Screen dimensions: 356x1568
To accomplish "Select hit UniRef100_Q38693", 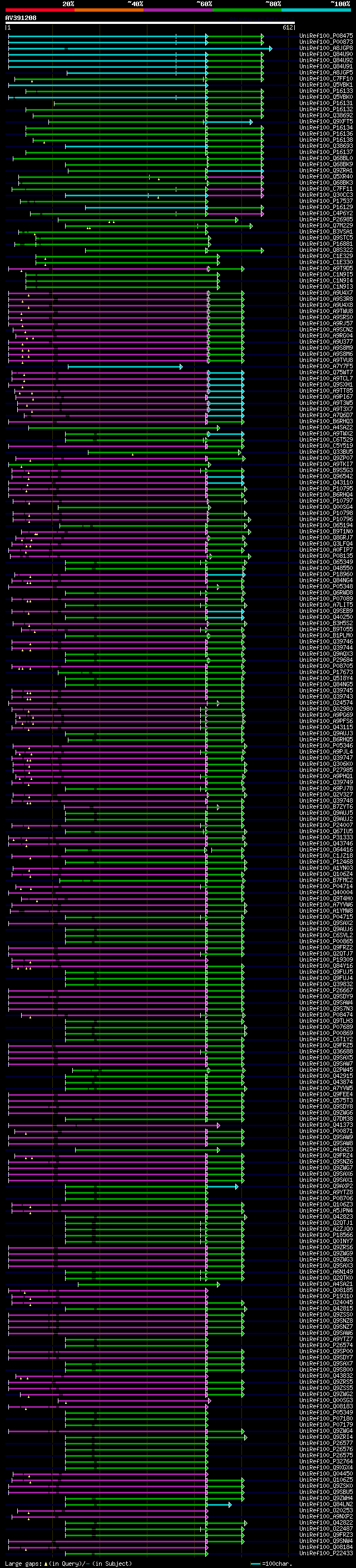I will tap(326, 146).
